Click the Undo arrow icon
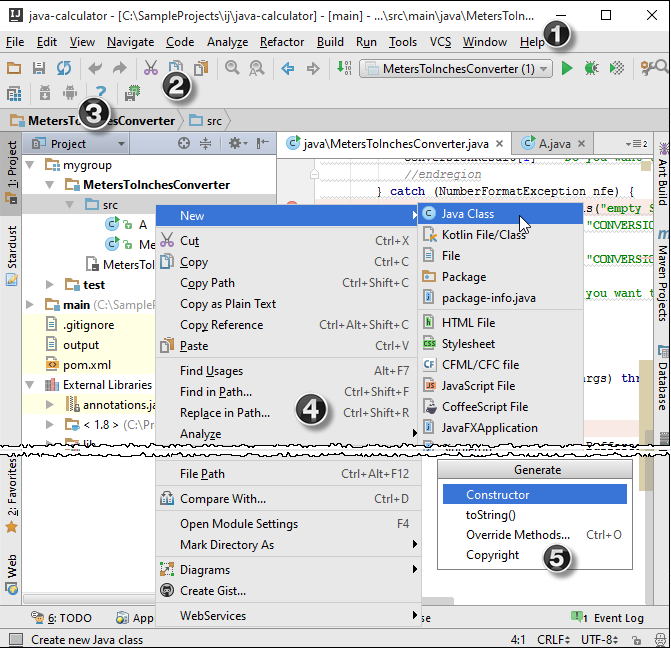 coord(95,69)
